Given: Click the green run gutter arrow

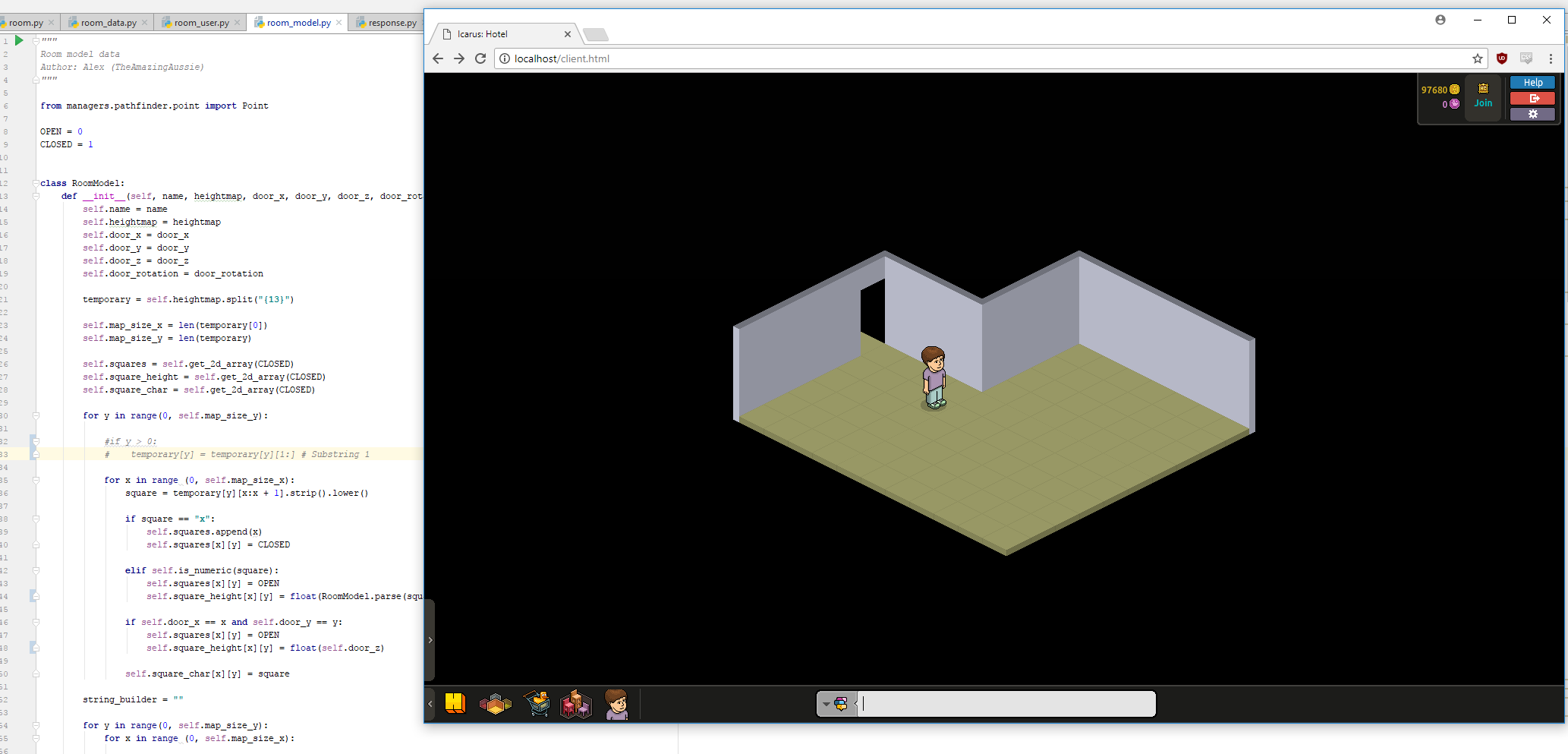Looking at the screenshot, I should [19, 40].
